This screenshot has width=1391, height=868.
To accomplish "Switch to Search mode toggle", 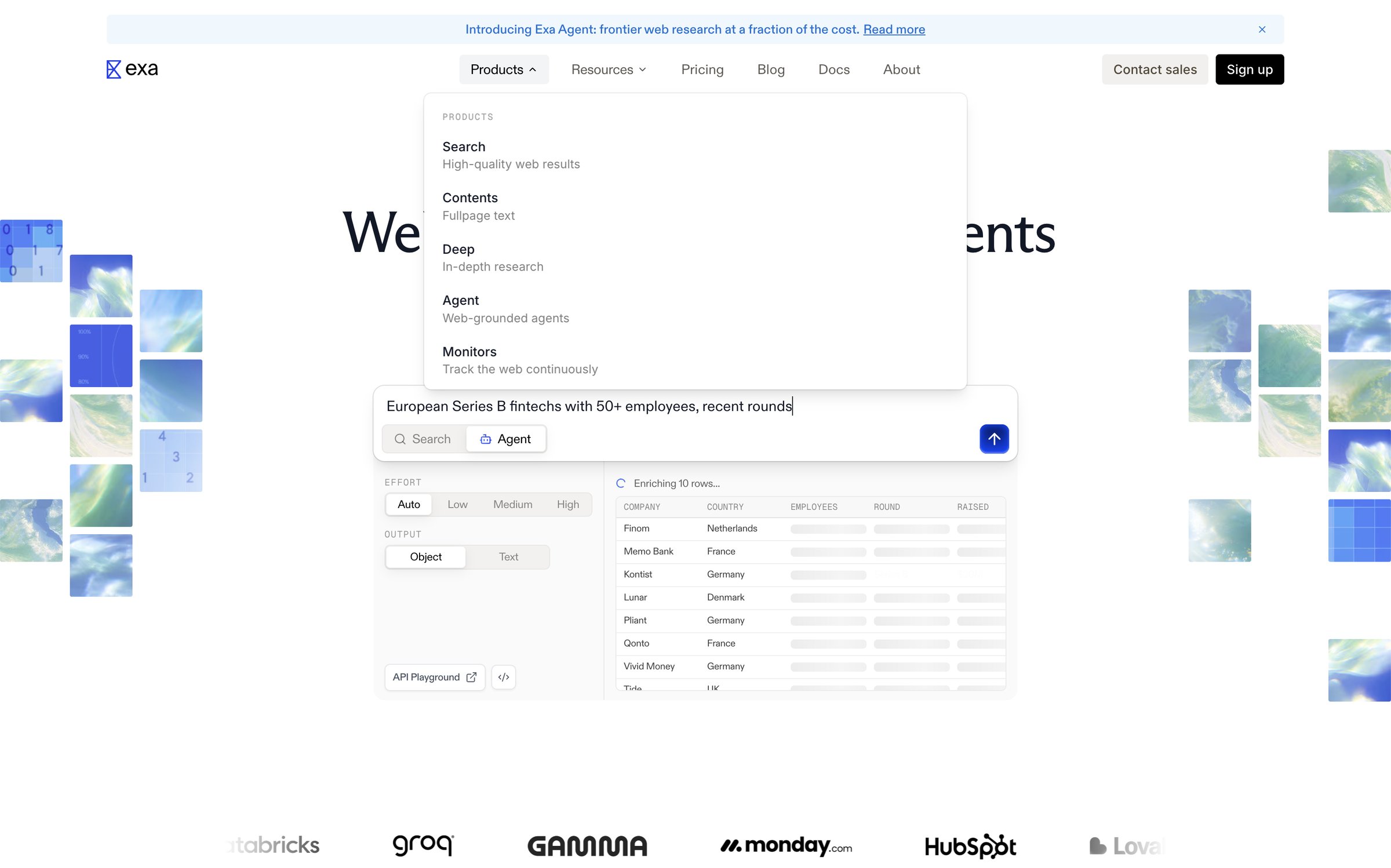I will click(424, 439).
